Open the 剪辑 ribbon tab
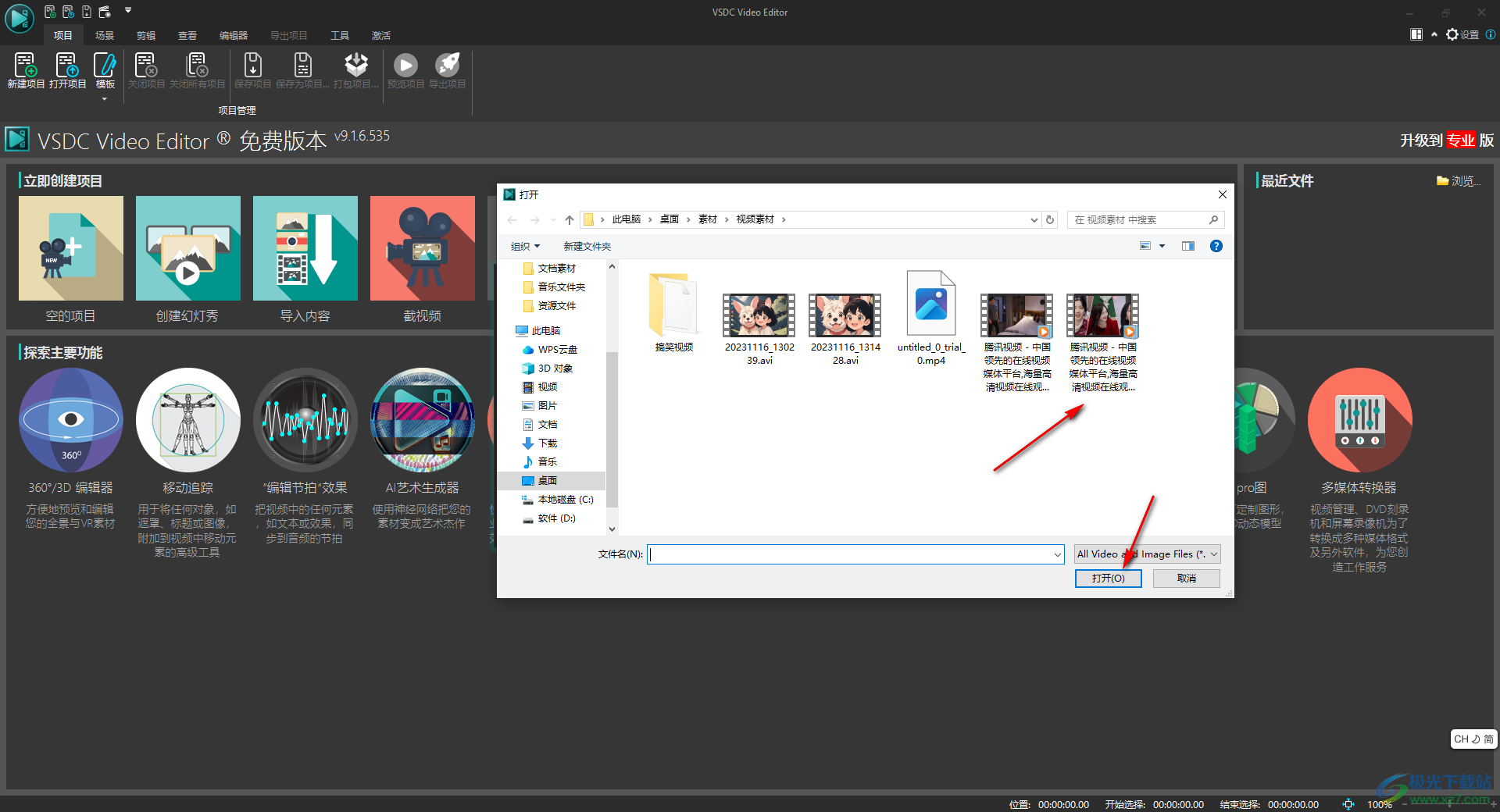This screenshot has height=812, width=1500. click(146, 35)
